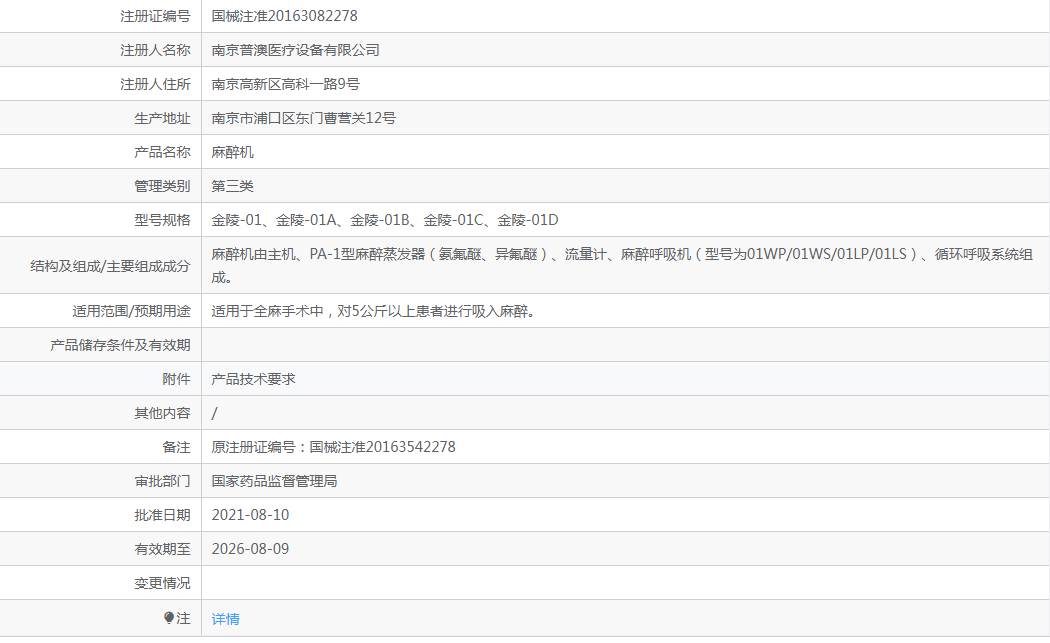The image size is (1050, 643).
Task: Click the 有效期至 label
Action: pos(163,549)
